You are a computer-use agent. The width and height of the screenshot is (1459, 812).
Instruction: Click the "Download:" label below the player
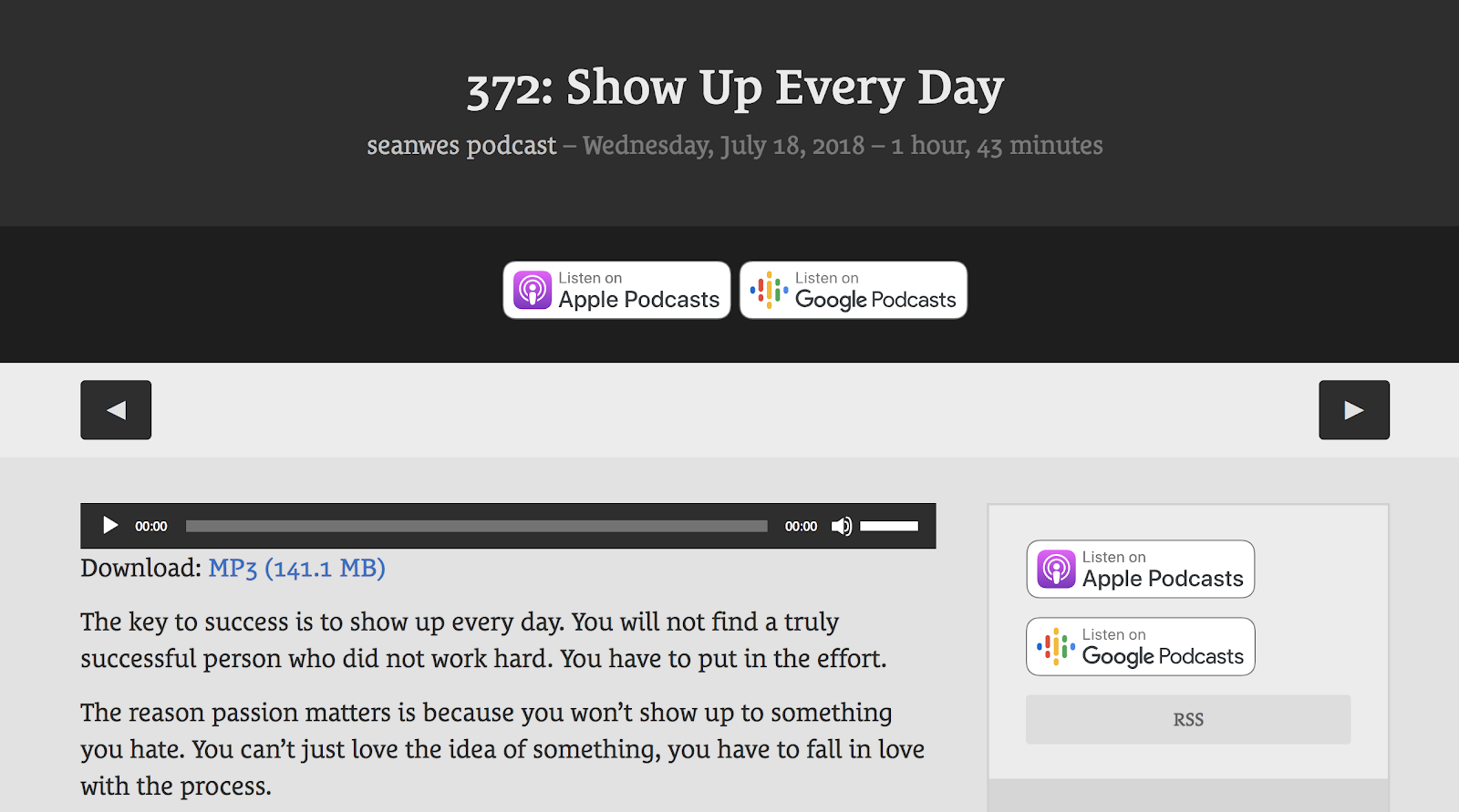(141, 569)
